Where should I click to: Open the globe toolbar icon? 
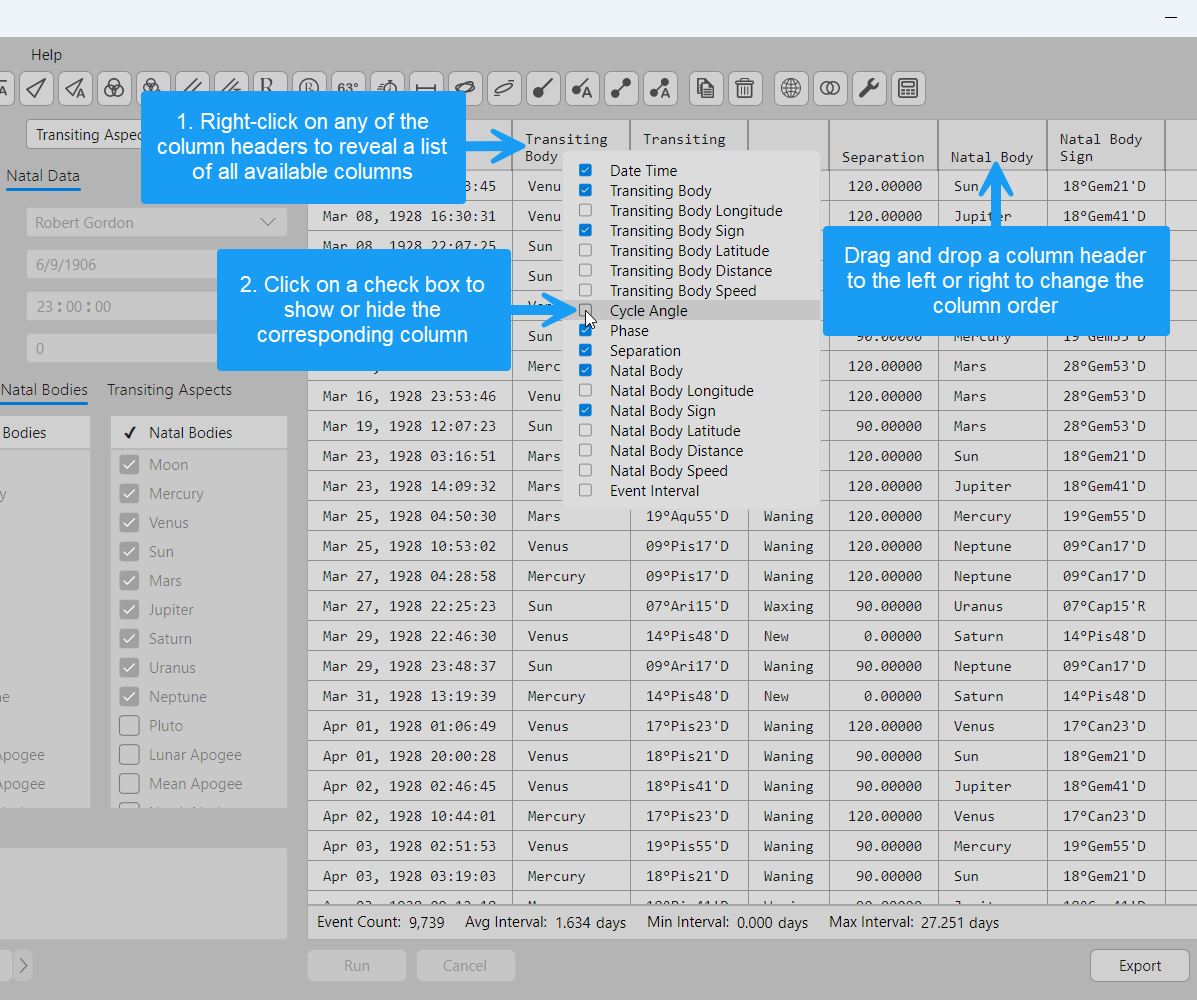tap(791, 89)
